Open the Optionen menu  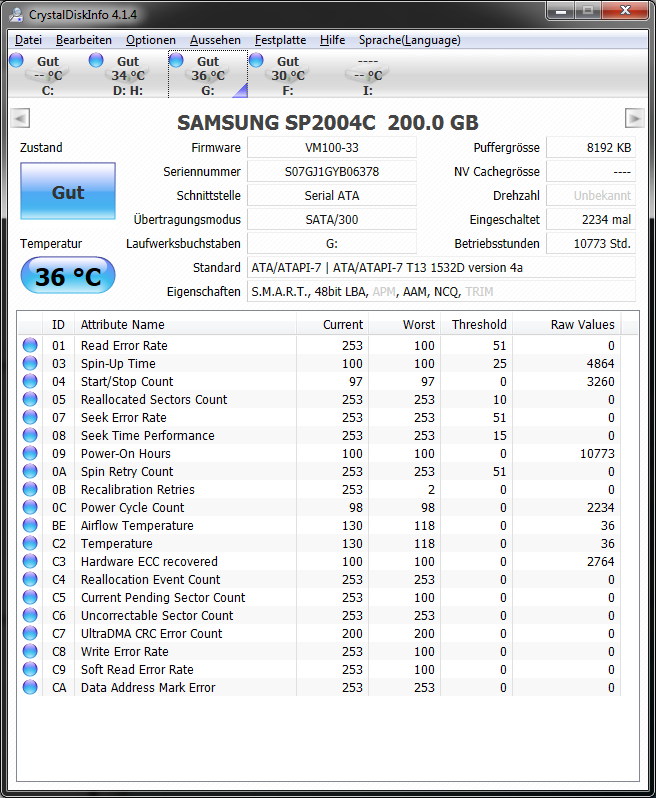pyautogui.click(x=151, y=40)
